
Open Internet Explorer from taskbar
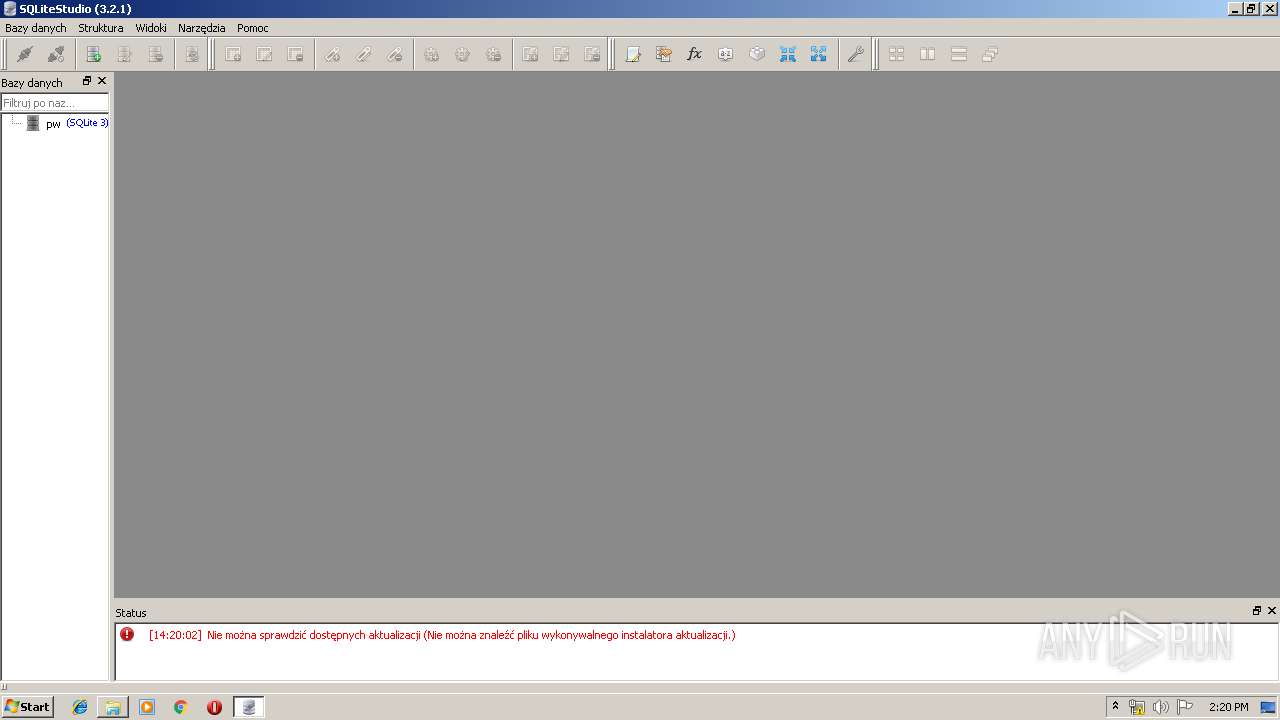point(80,707)
